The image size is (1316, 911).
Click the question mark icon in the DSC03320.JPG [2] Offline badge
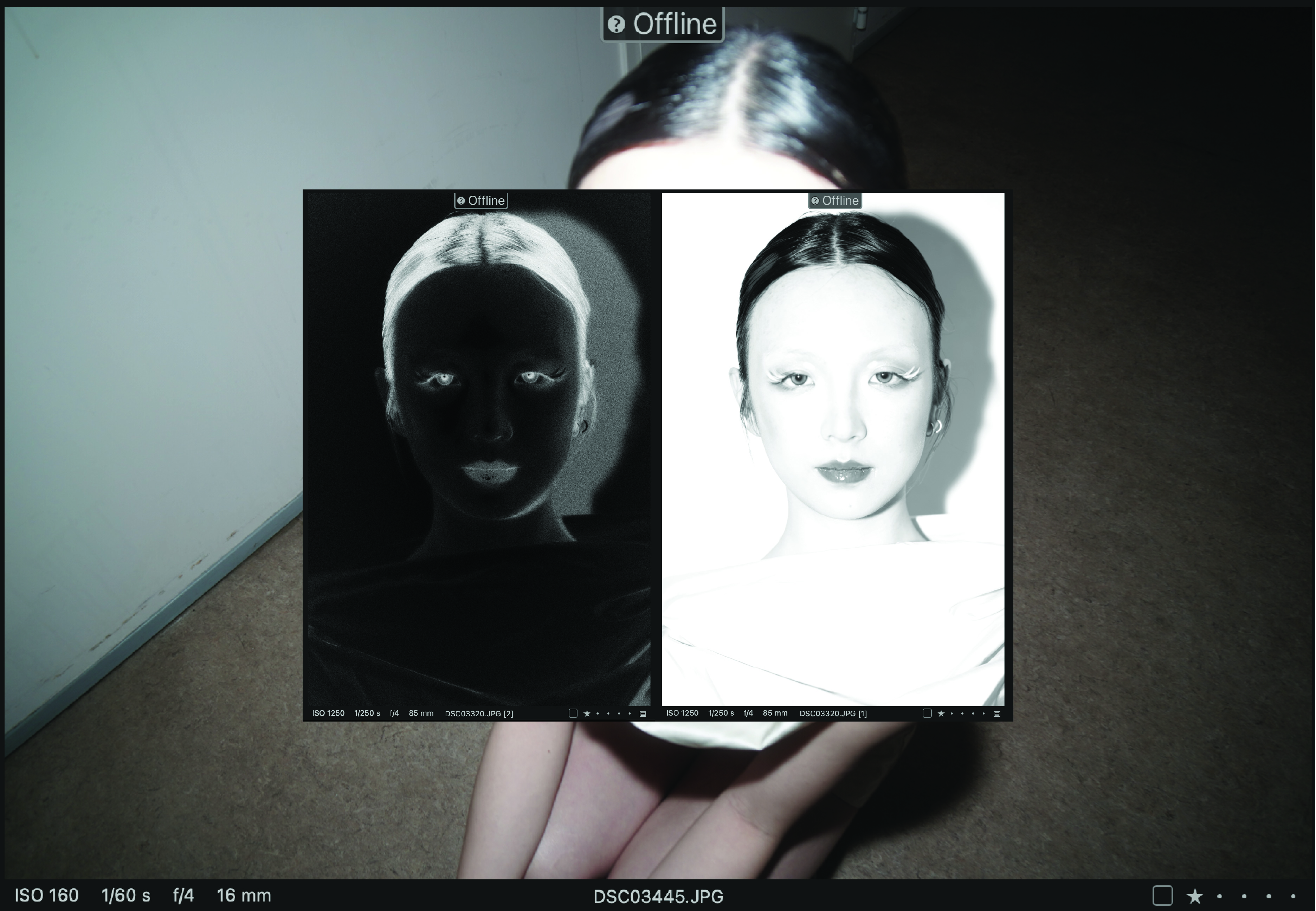point(461,201)
